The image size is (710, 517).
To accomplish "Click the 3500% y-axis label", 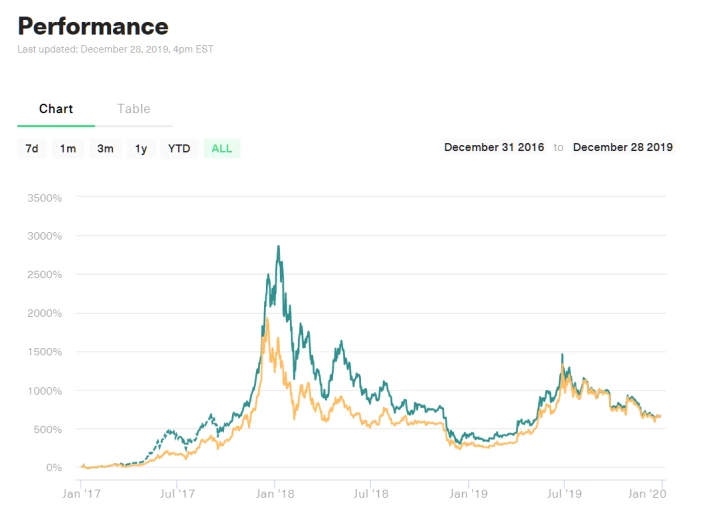I will click(x=44, y=198).
